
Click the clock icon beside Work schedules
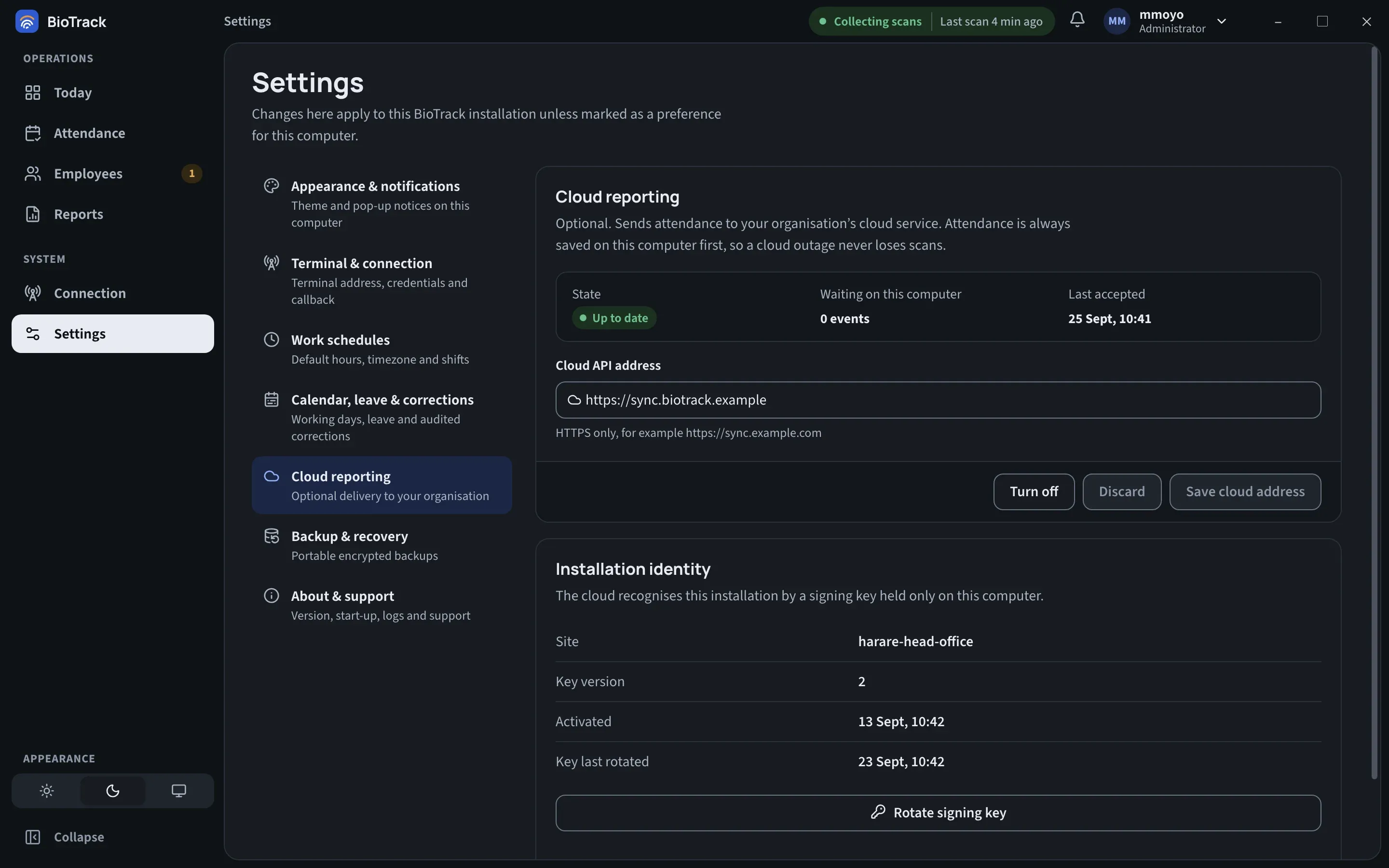click(272, 339)
